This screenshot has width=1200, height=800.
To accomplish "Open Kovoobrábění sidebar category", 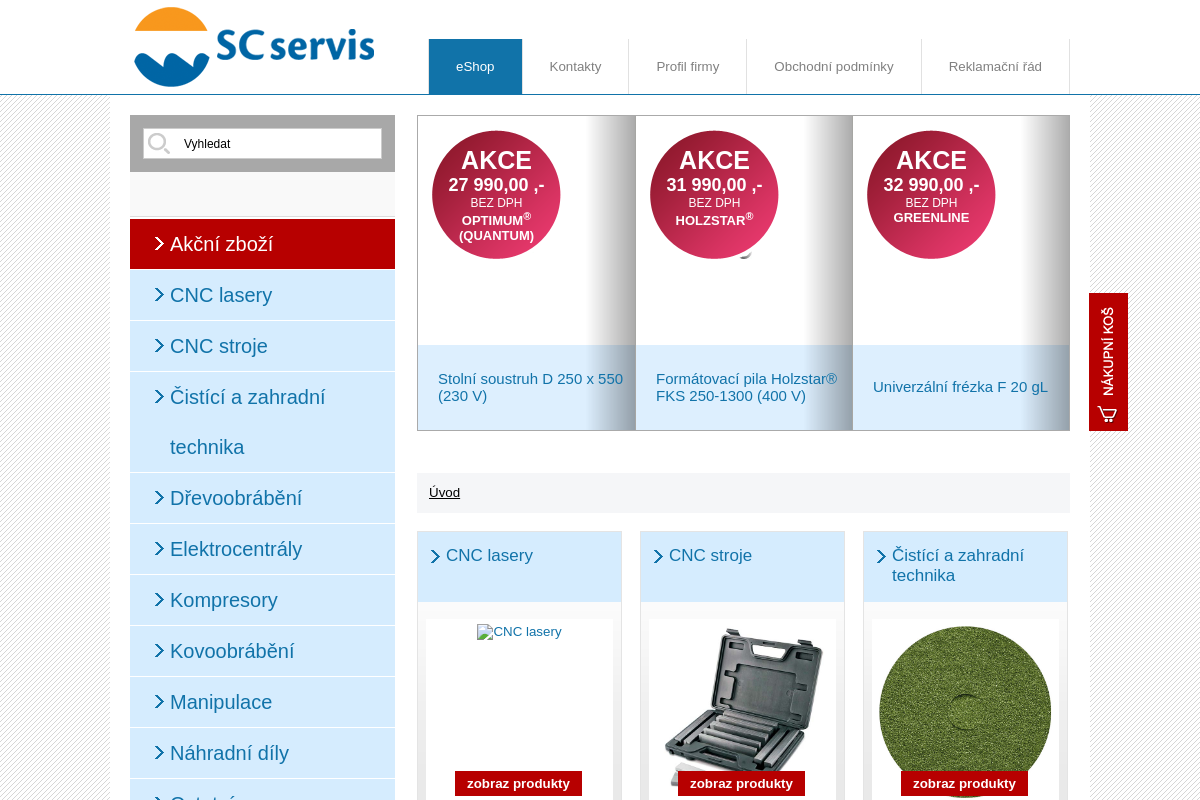I will 262,651.
